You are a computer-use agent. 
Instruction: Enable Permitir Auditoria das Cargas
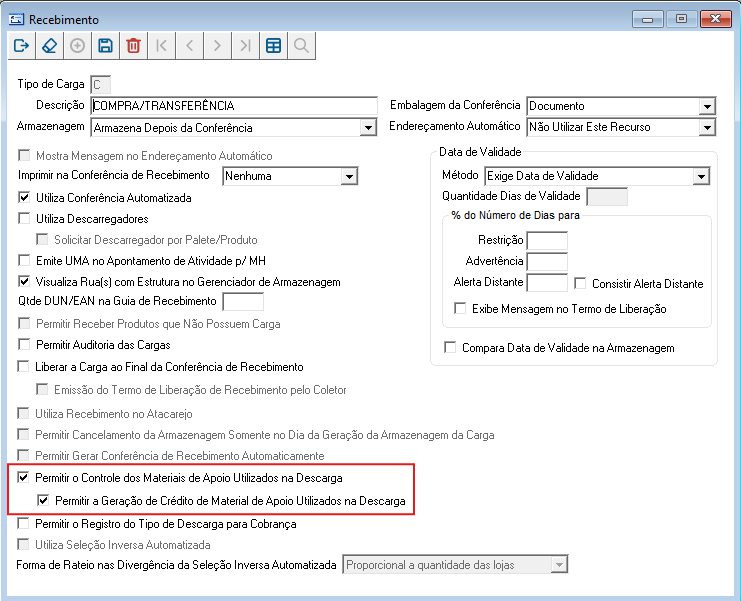(x=24, y=344)
